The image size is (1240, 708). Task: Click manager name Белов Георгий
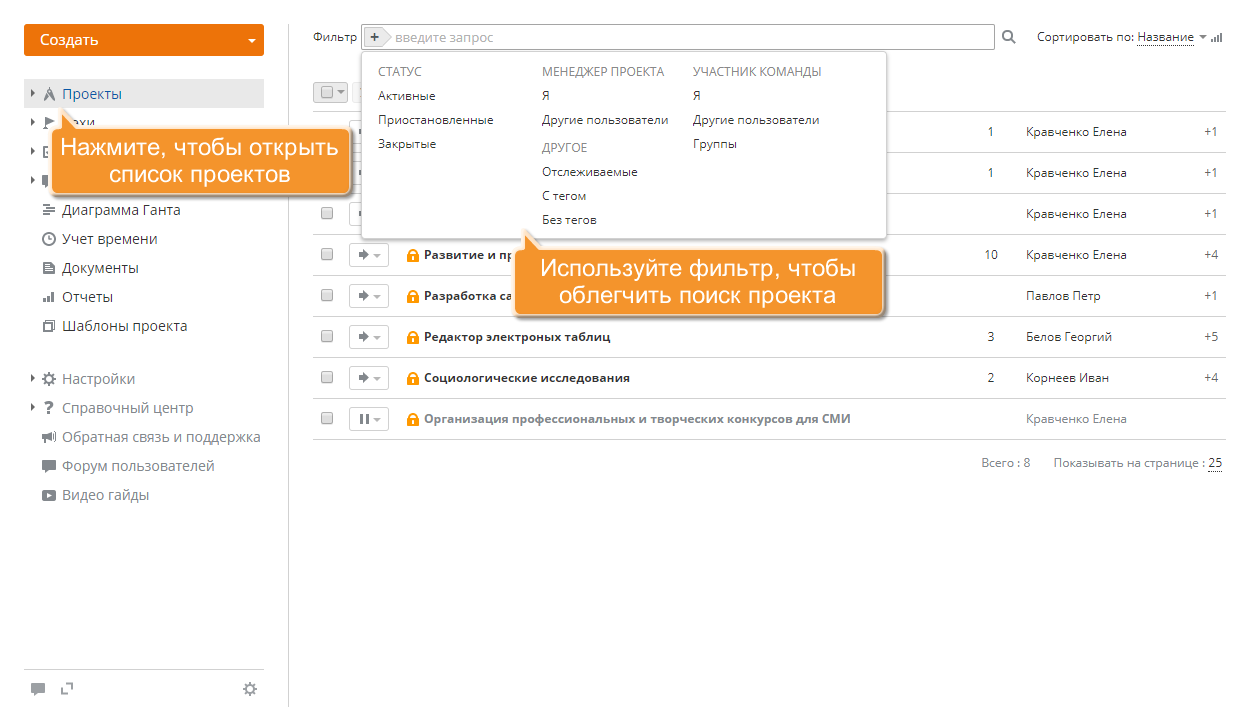tap(1069, 337)
